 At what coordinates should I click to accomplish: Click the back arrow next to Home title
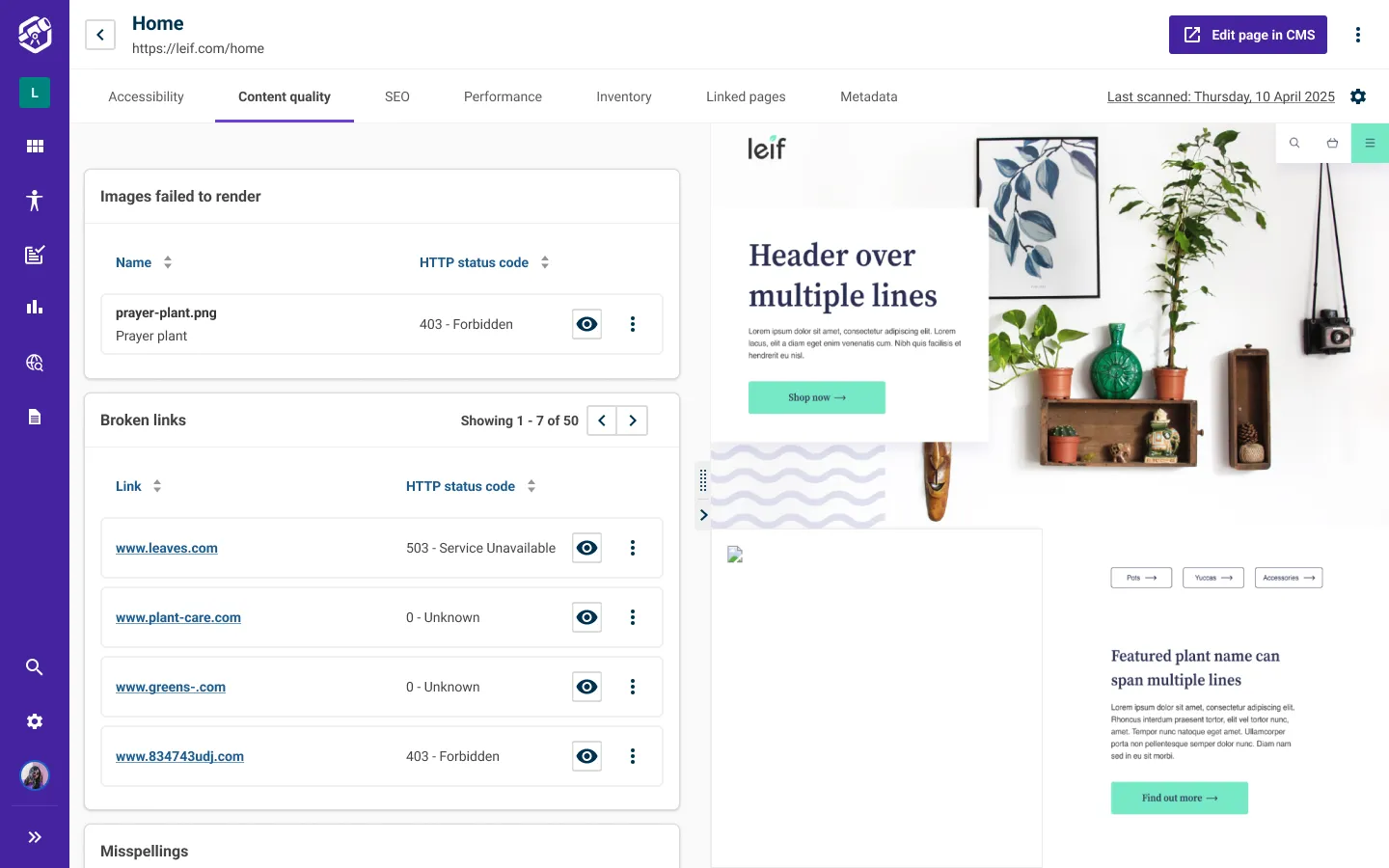click(100, 35)
